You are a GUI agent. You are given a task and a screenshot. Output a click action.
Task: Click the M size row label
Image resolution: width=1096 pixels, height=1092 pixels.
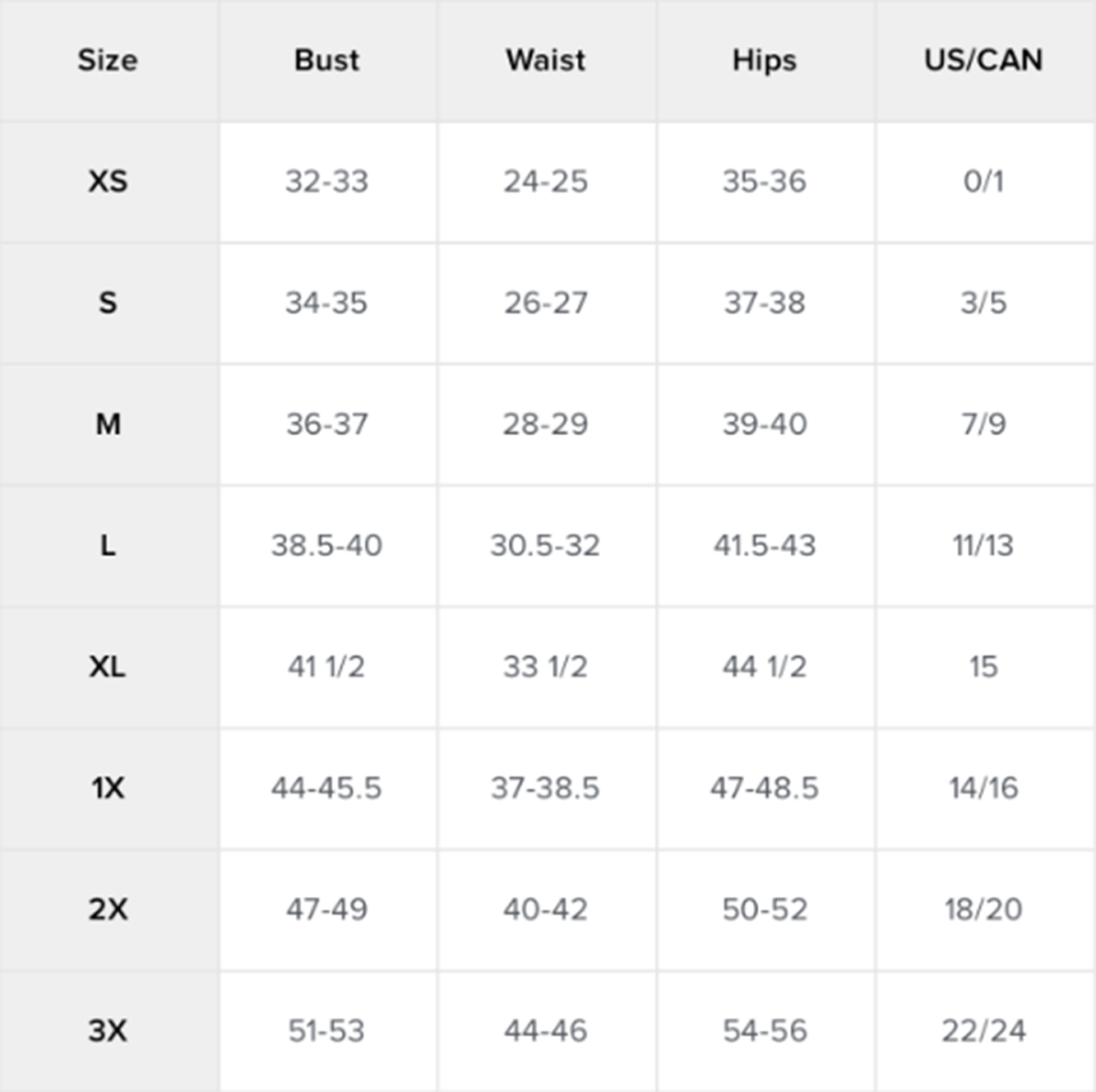pos(108,424)
